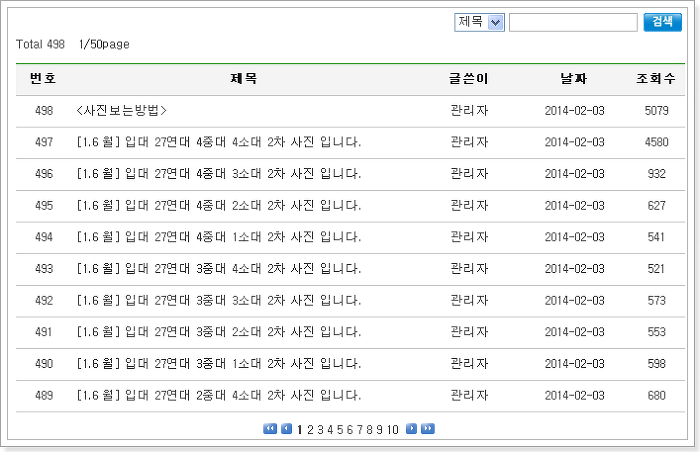Go to page 4 in pagination
Viewport: 700px width, 452px height.
330,430
